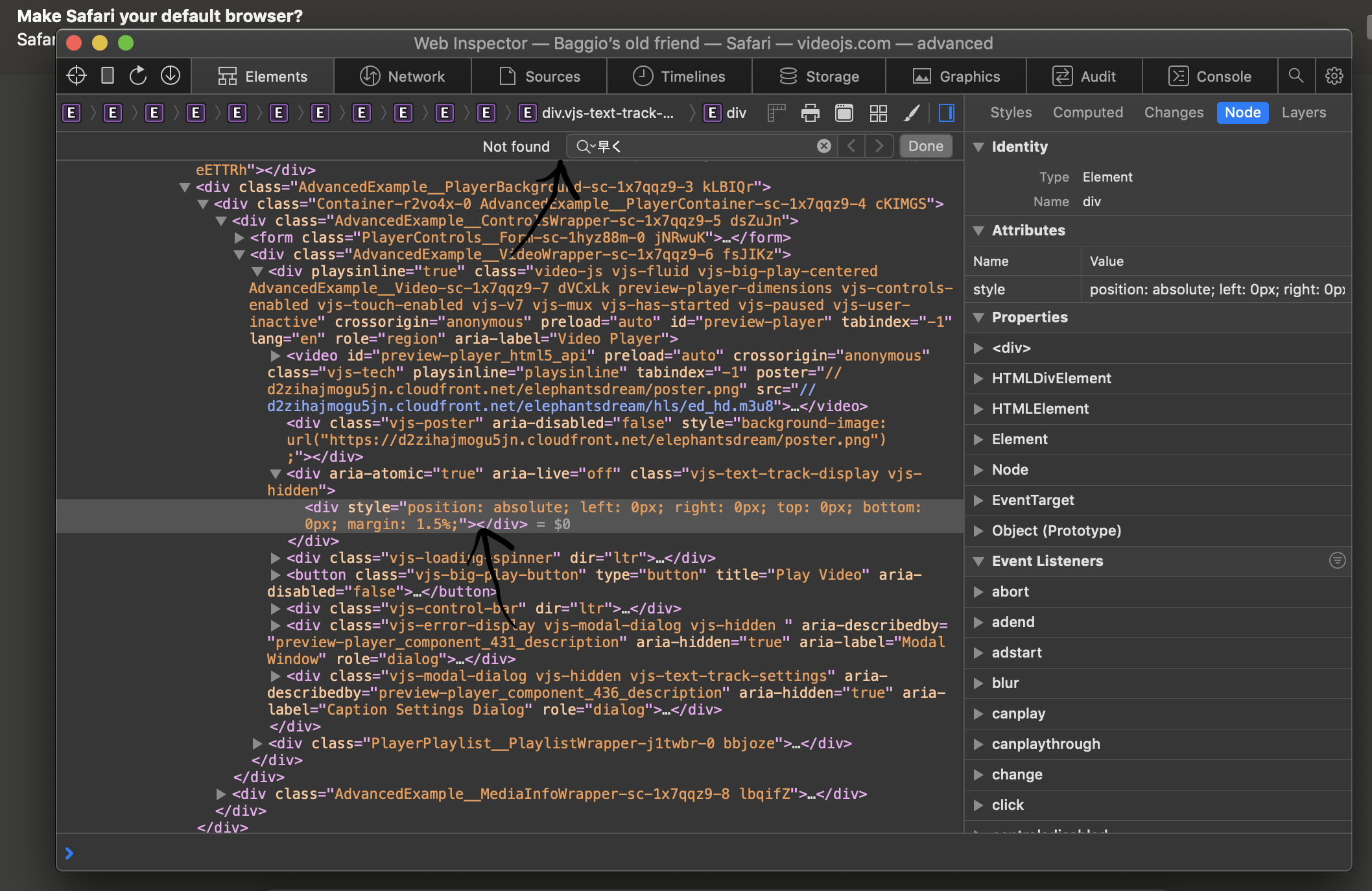Clear the search field text
Screen dimensions: 1372x891
click(x=823, y=146)
